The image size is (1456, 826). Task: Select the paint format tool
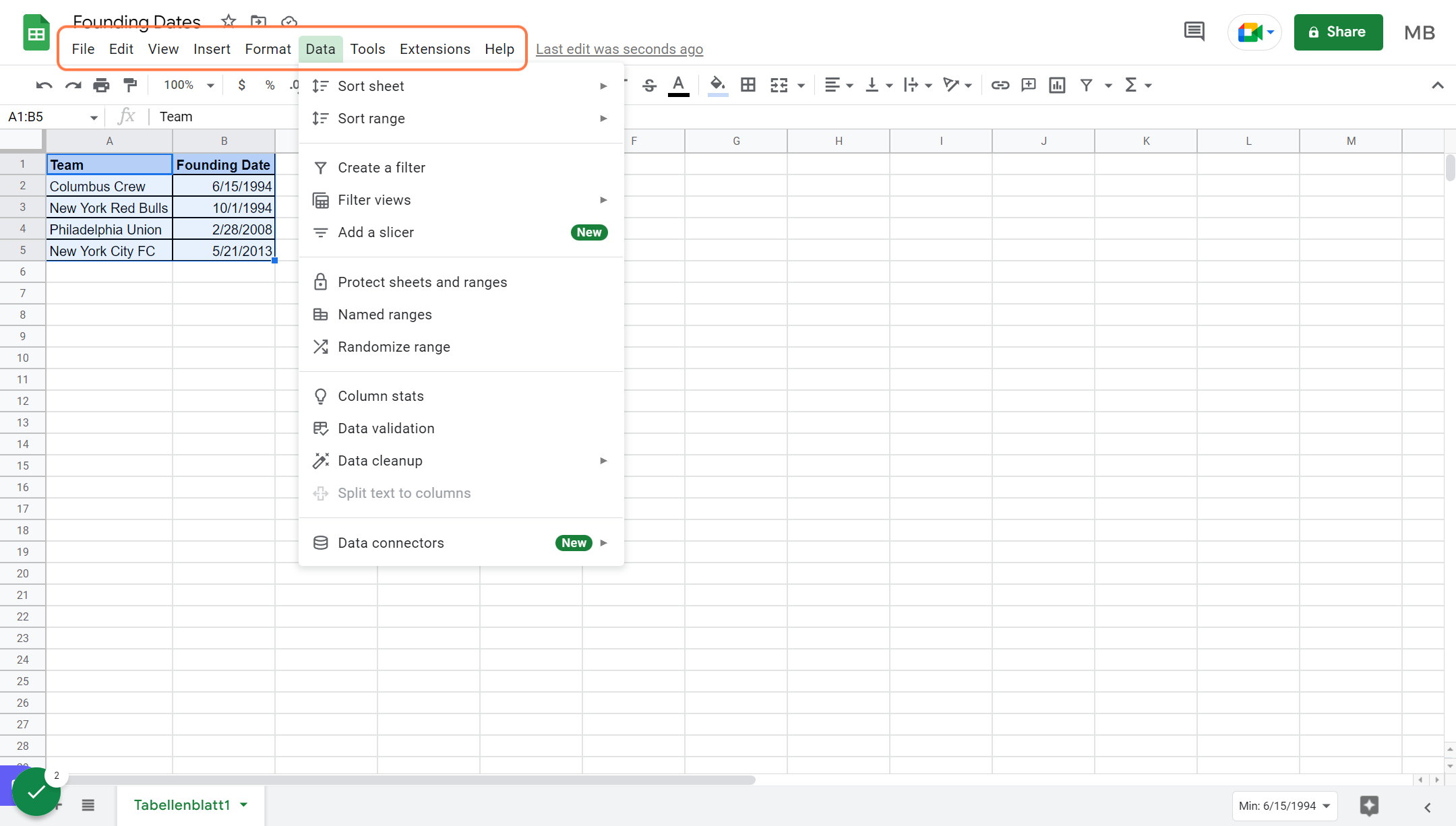[130, 85]
